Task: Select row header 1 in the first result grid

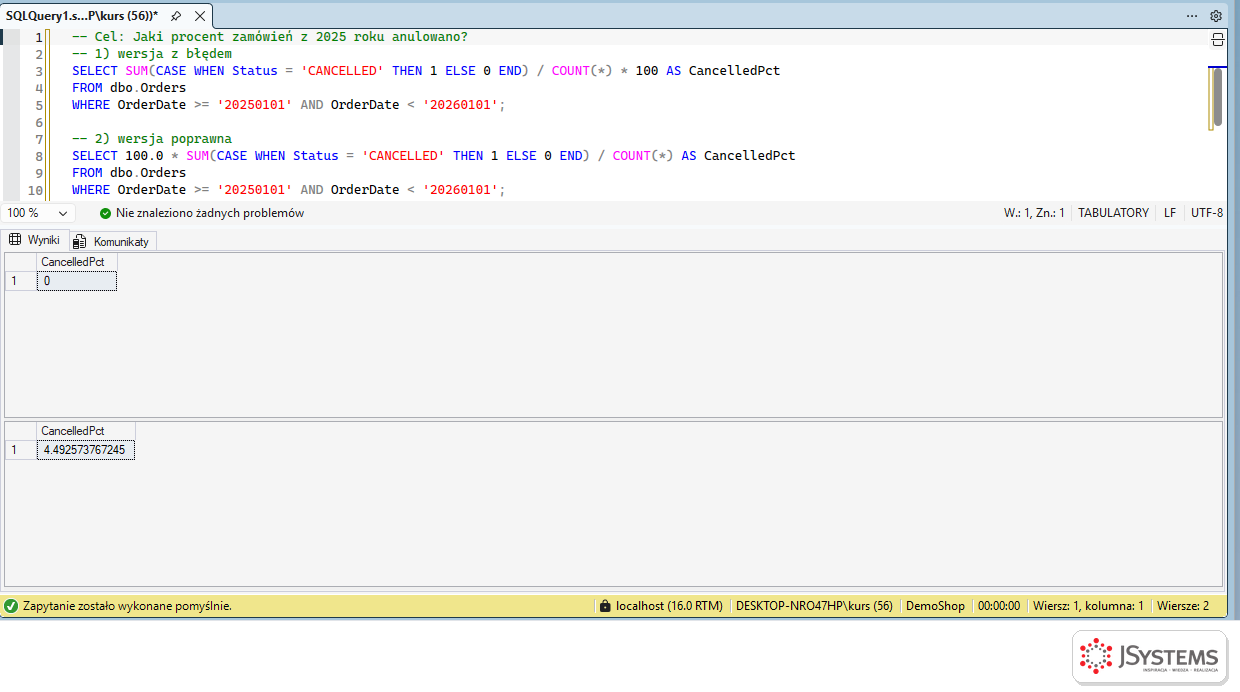Action: tap(20, 281)
